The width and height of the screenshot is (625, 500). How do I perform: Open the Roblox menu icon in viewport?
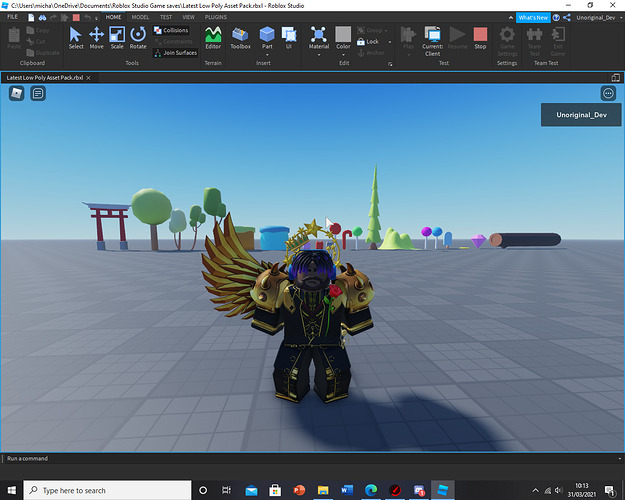pos(16,93)
